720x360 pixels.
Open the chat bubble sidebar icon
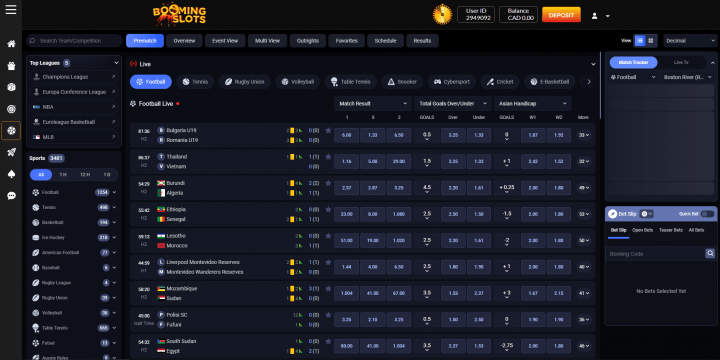[11, 196]
